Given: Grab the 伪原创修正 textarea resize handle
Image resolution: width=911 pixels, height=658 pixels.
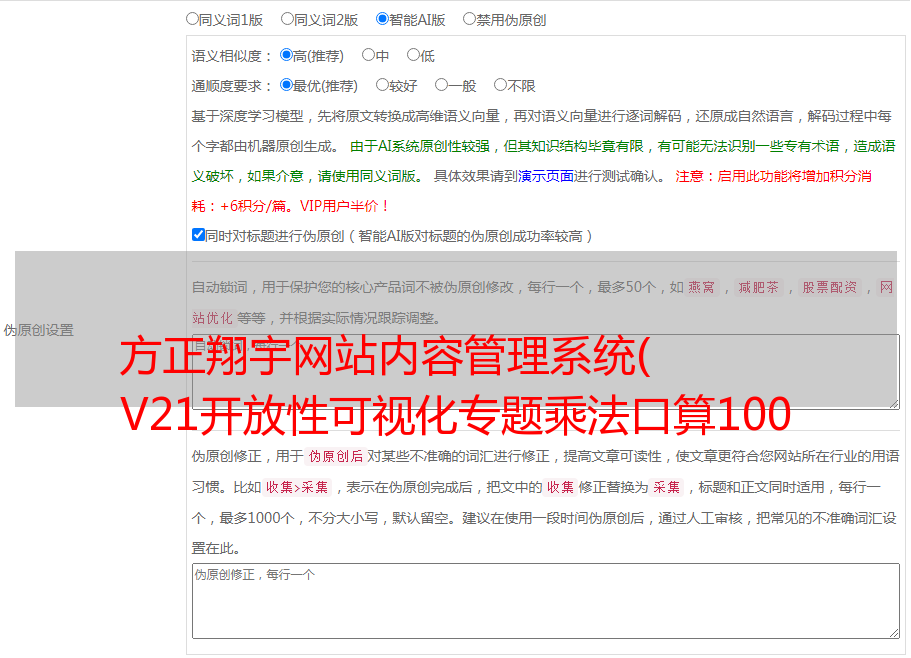Looking at the screenshot, I should click(894, 633).
